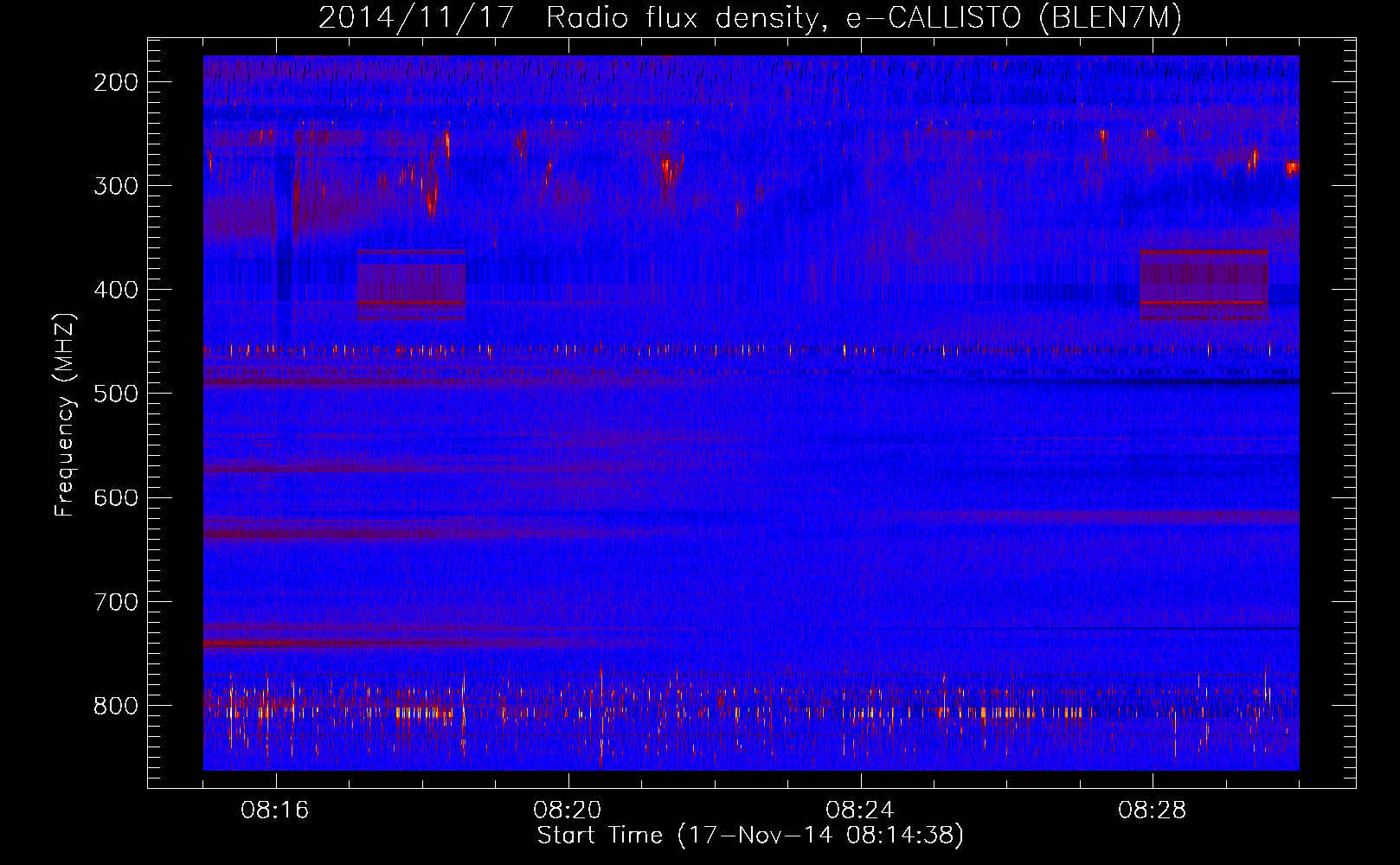Click the 300 frequency tick label
1400x865 pixels.
[115, 186]
